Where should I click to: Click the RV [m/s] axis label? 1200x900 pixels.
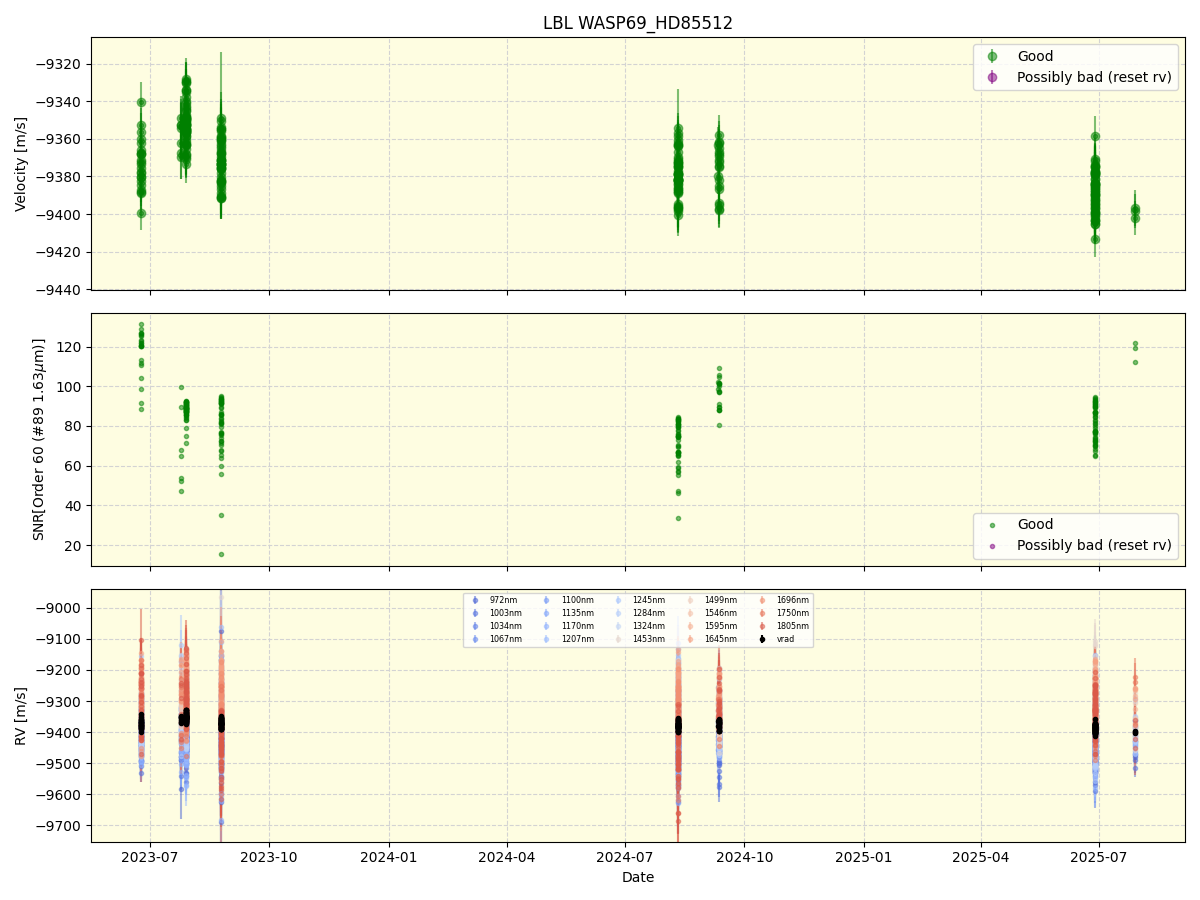click(x=21, y=716)
